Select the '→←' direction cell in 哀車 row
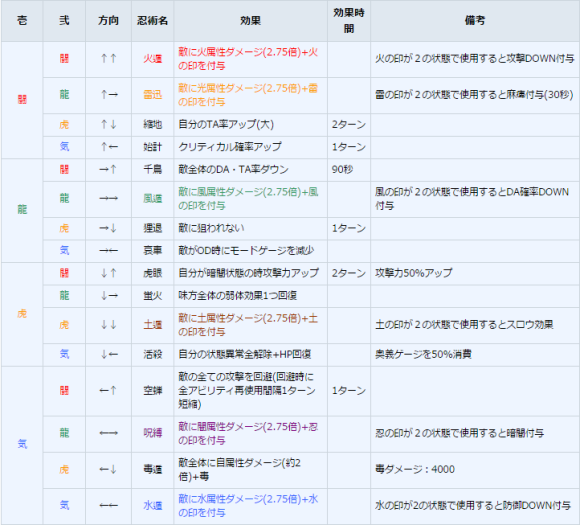The height and width of the screenshot is (525, 580). click(108, 250)
